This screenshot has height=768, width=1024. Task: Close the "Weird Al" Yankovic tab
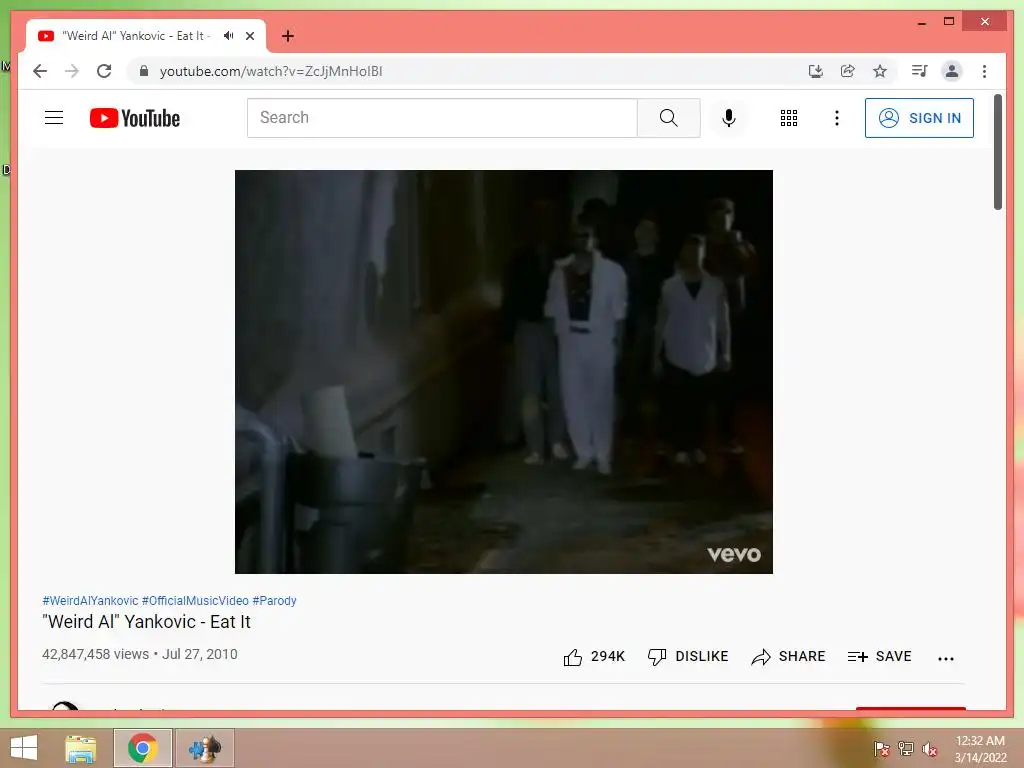(249, 36)
